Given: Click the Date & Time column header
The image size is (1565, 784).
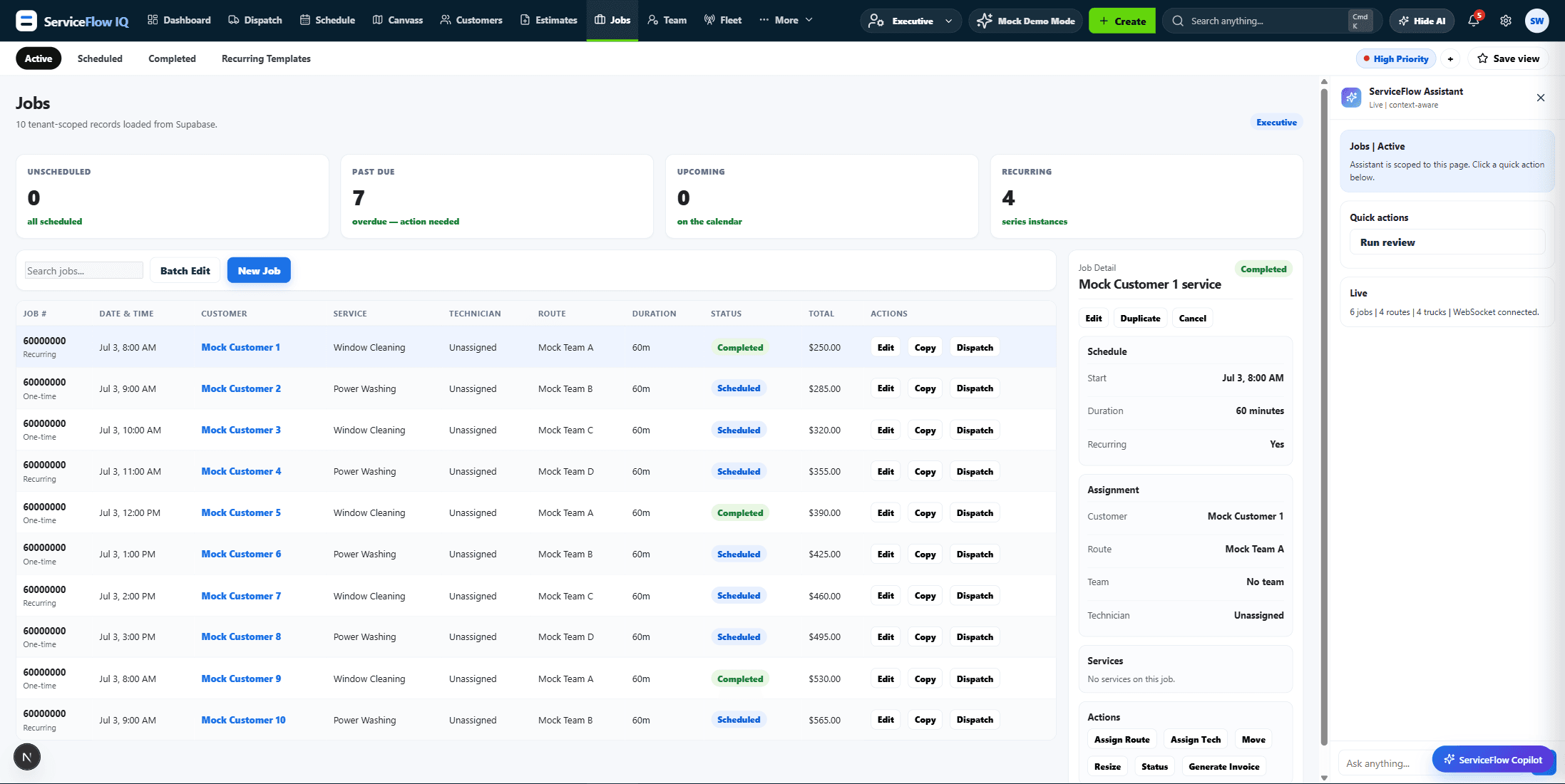Looking at the screenshot, I should 126,314.
